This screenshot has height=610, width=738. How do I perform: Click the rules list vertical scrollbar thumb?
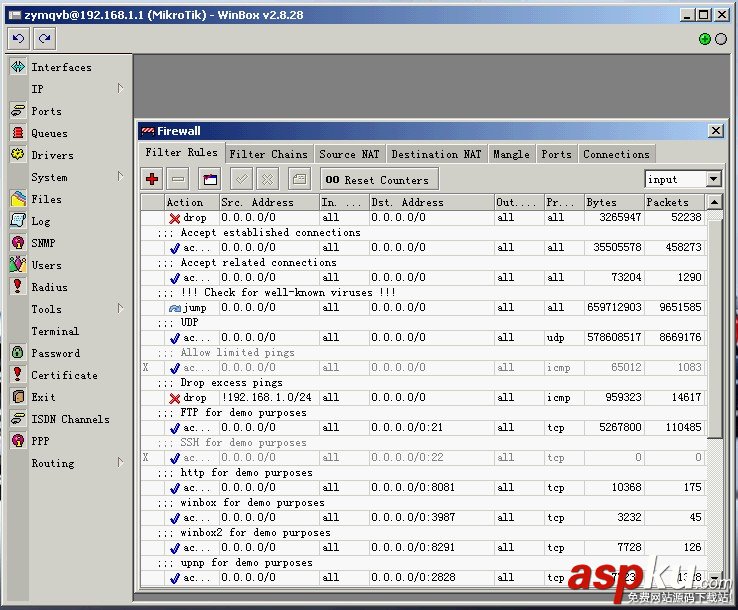tap(714, 328)
